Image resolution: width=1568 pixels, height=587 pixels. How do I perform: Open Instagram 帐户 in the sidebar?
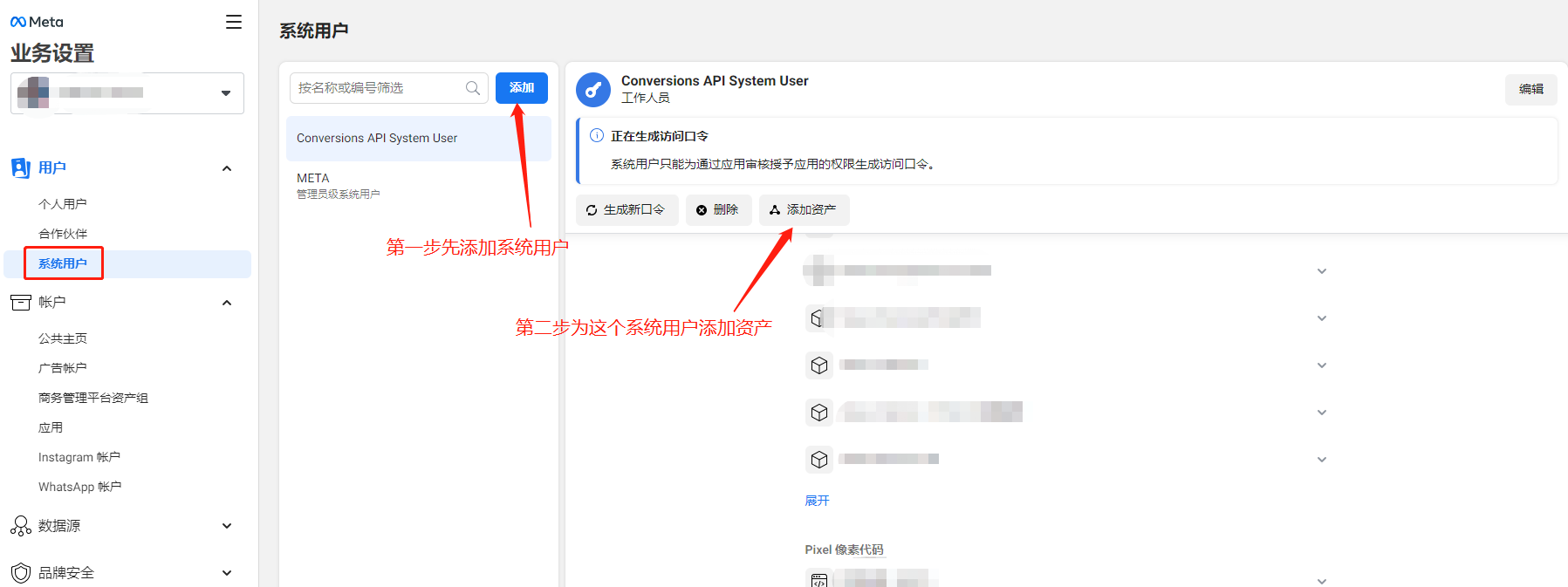(x=79, y=457)
